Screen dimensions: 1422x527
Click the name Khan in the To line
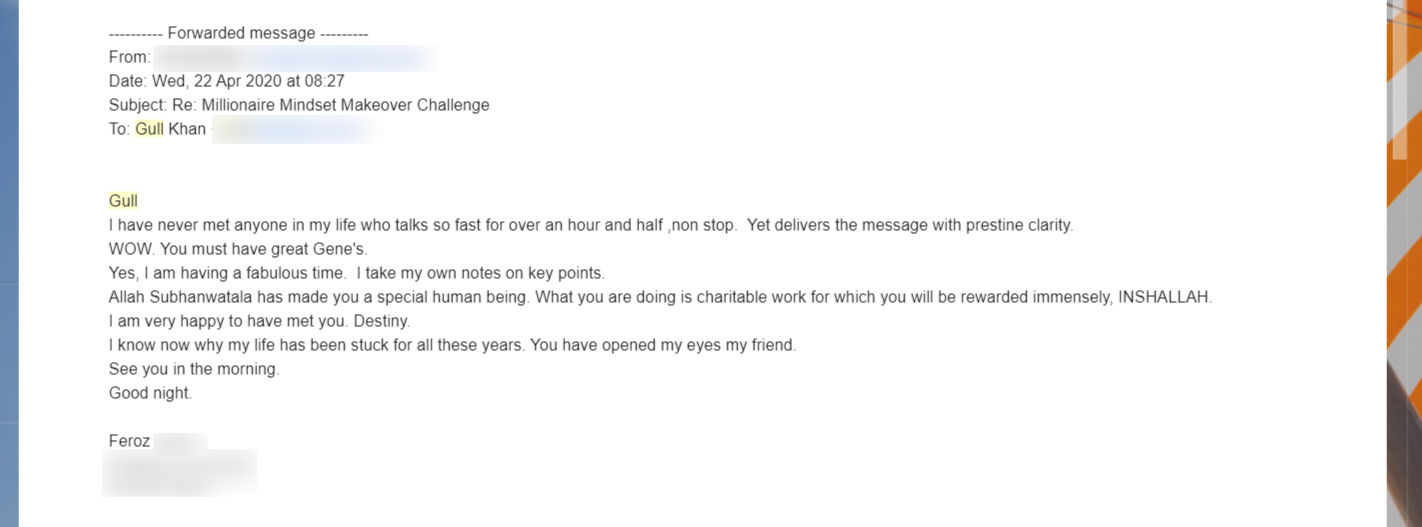click(x=187, y=129)
